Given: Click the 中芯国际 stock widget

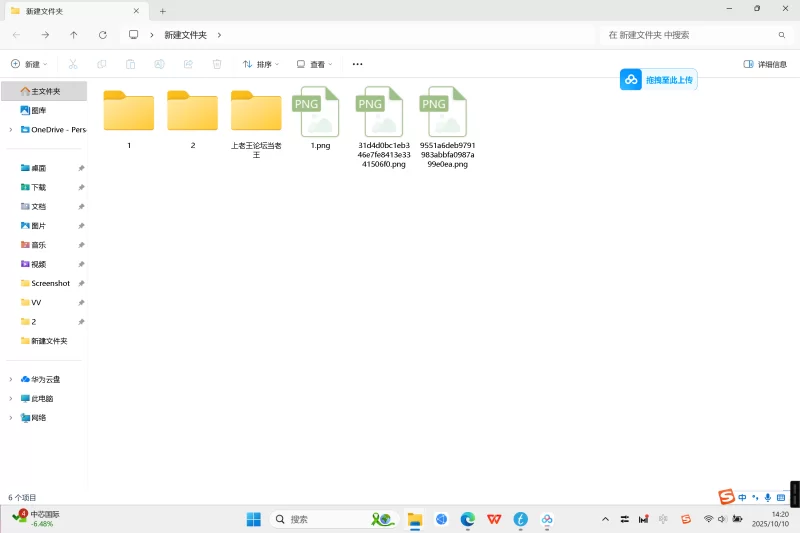Looking at the screenshot, I should pyautogui.click(x=36, y=518).
